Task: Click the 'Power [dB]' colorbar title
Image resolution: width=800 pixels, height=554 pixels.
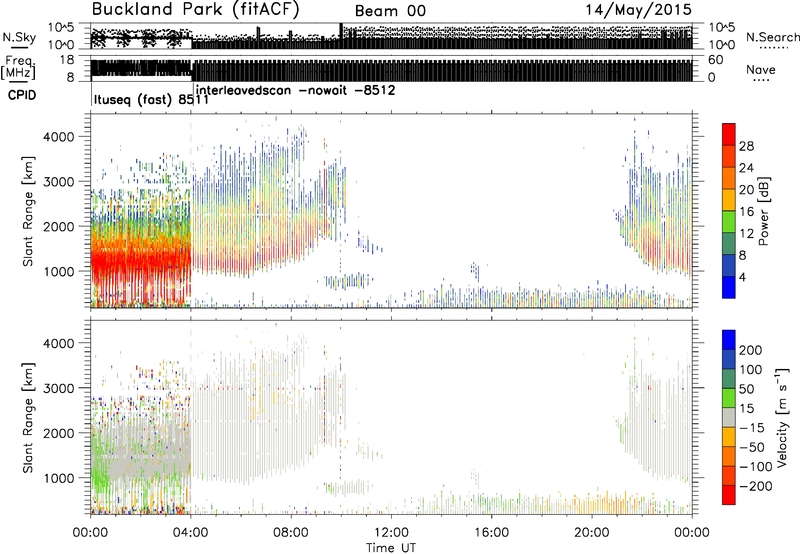Action: point(763,211)
